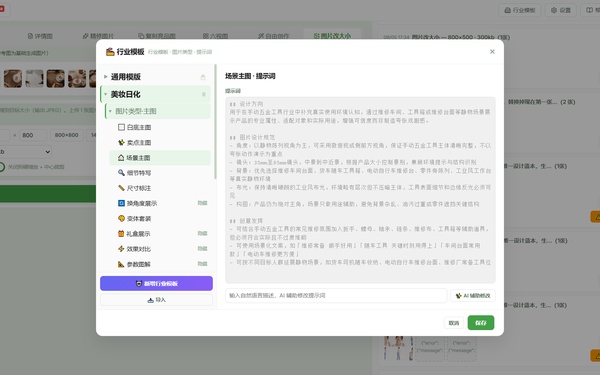
Task: Expand the 通用模版 template group
Action: [x=106, y=77]
